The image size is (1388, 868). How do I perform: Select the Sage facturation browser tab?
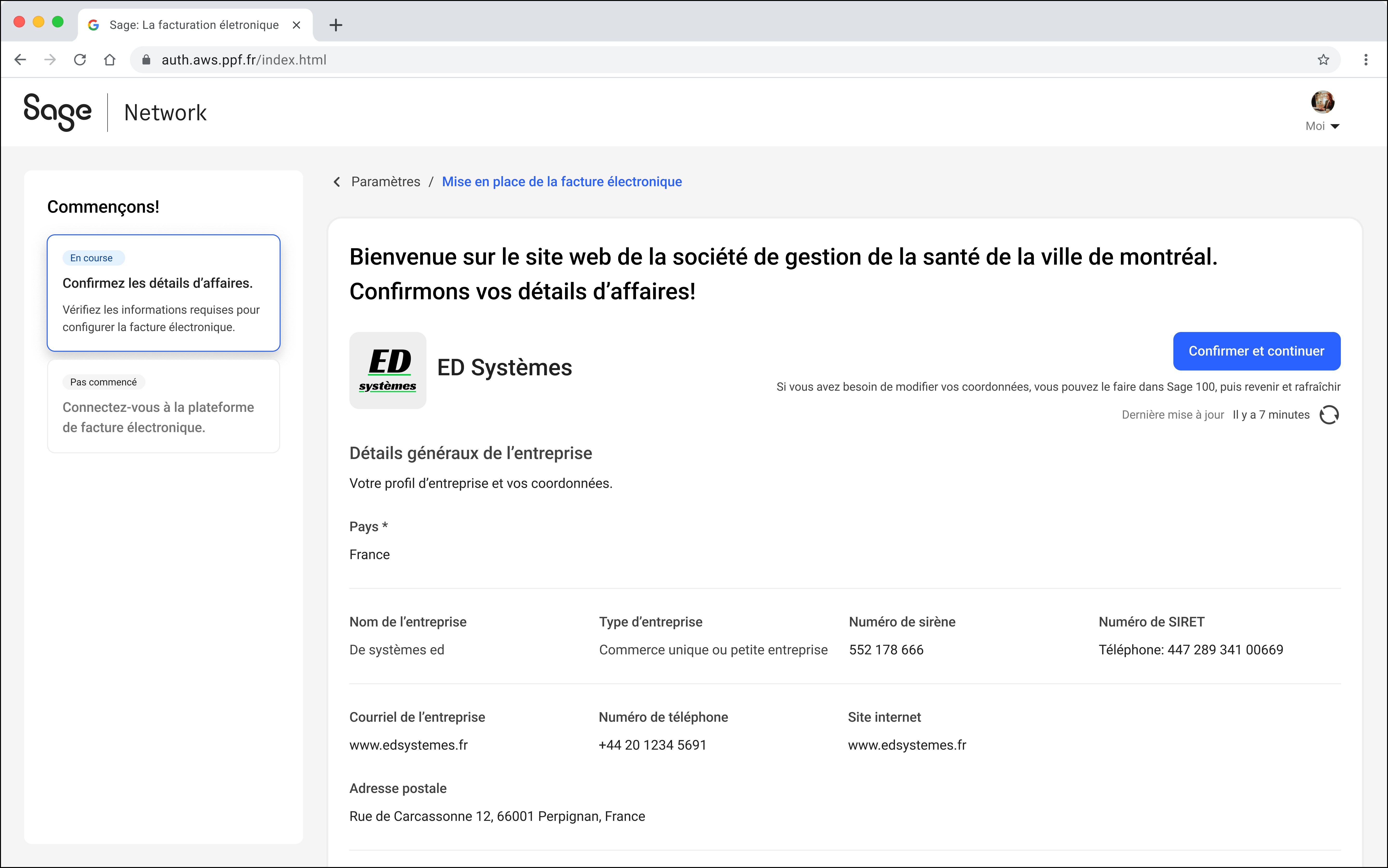coord(193,25)
